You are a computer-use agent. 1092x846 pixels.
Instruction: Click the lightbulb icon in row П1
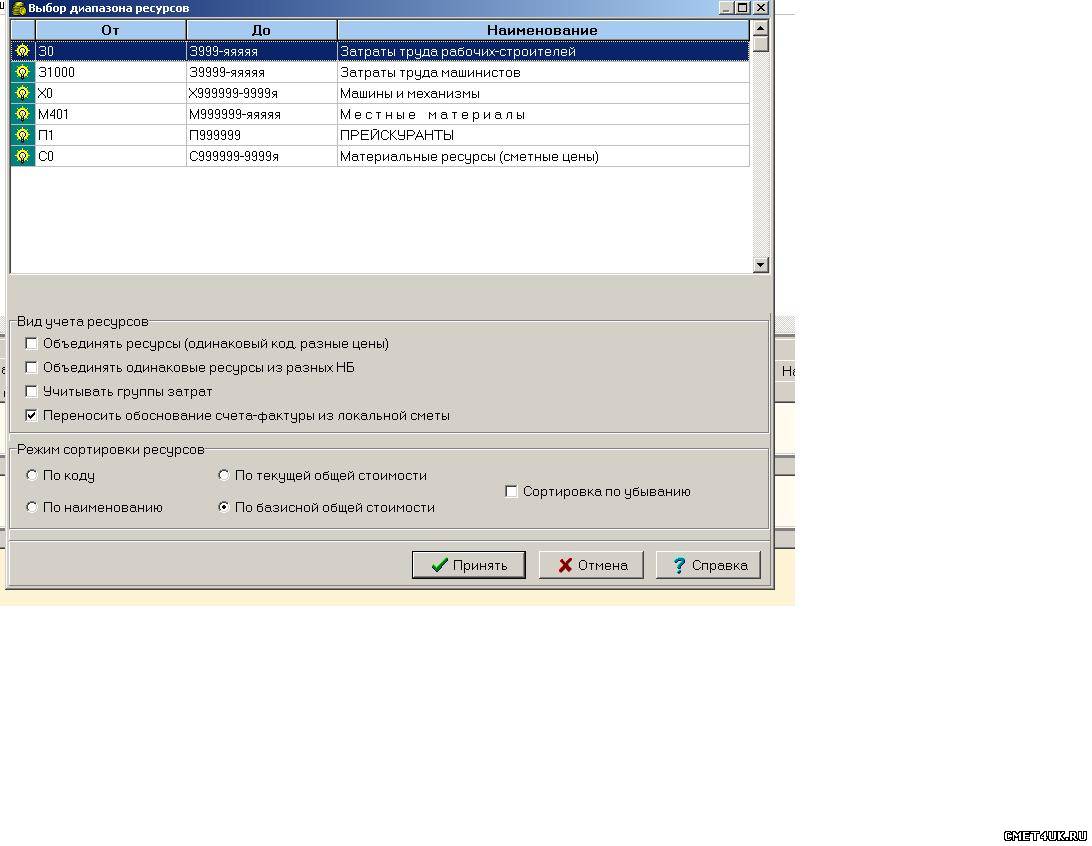tap(22, 135)
